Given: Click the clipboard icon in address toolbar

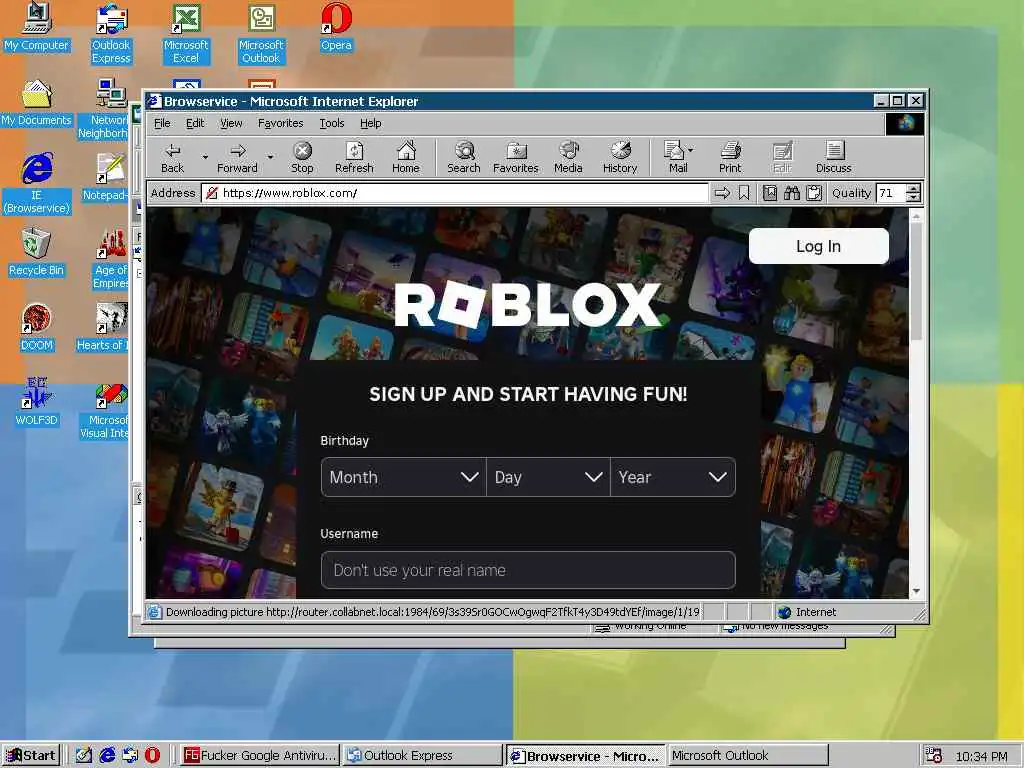Looking at the screenshot, I should (814, 193).
